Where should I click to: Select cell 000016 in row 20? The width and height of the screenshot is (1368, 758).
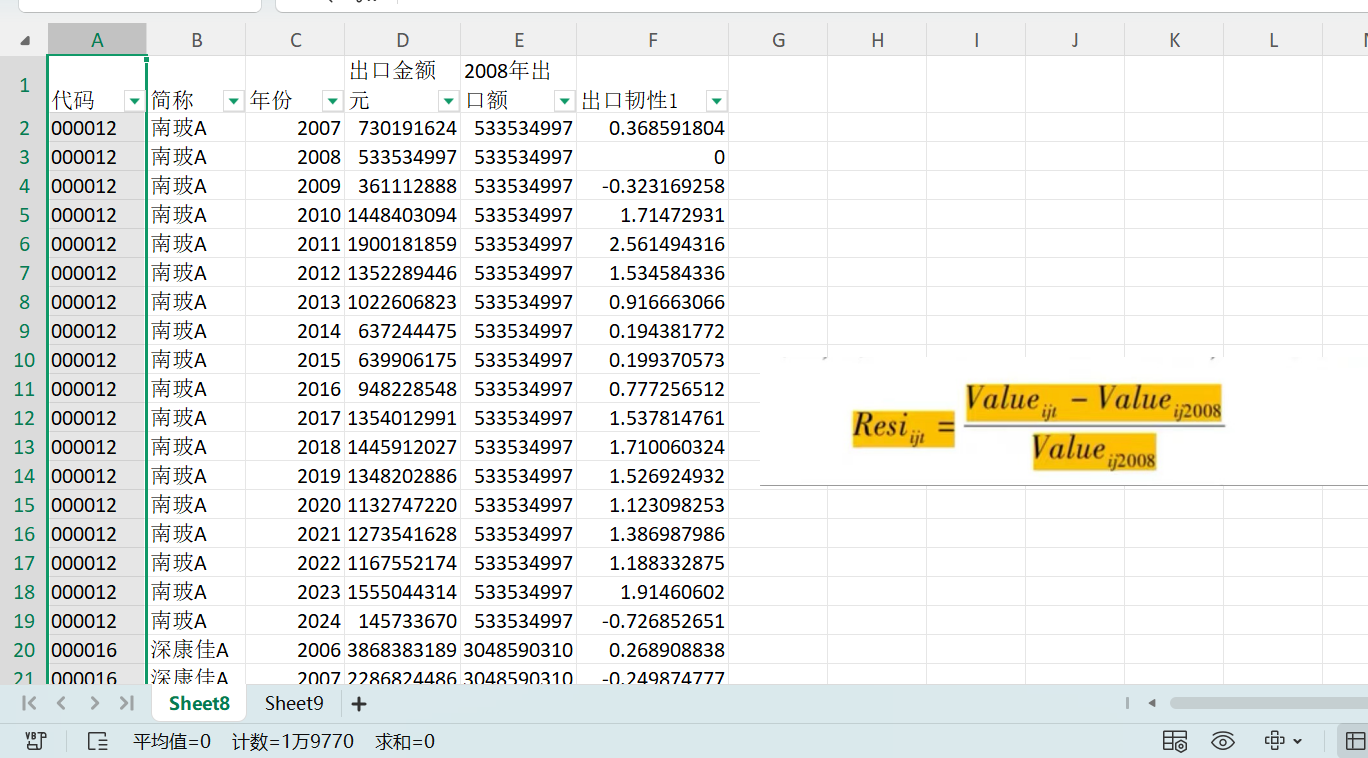coord(97,650)
